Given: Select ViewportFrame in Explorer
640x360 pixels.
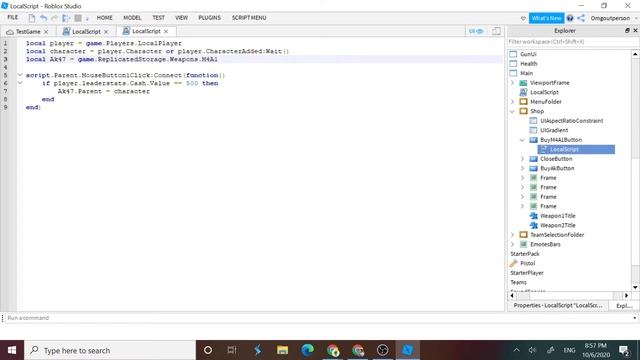Looking at the screenshot, I should (x=549, y=83).
